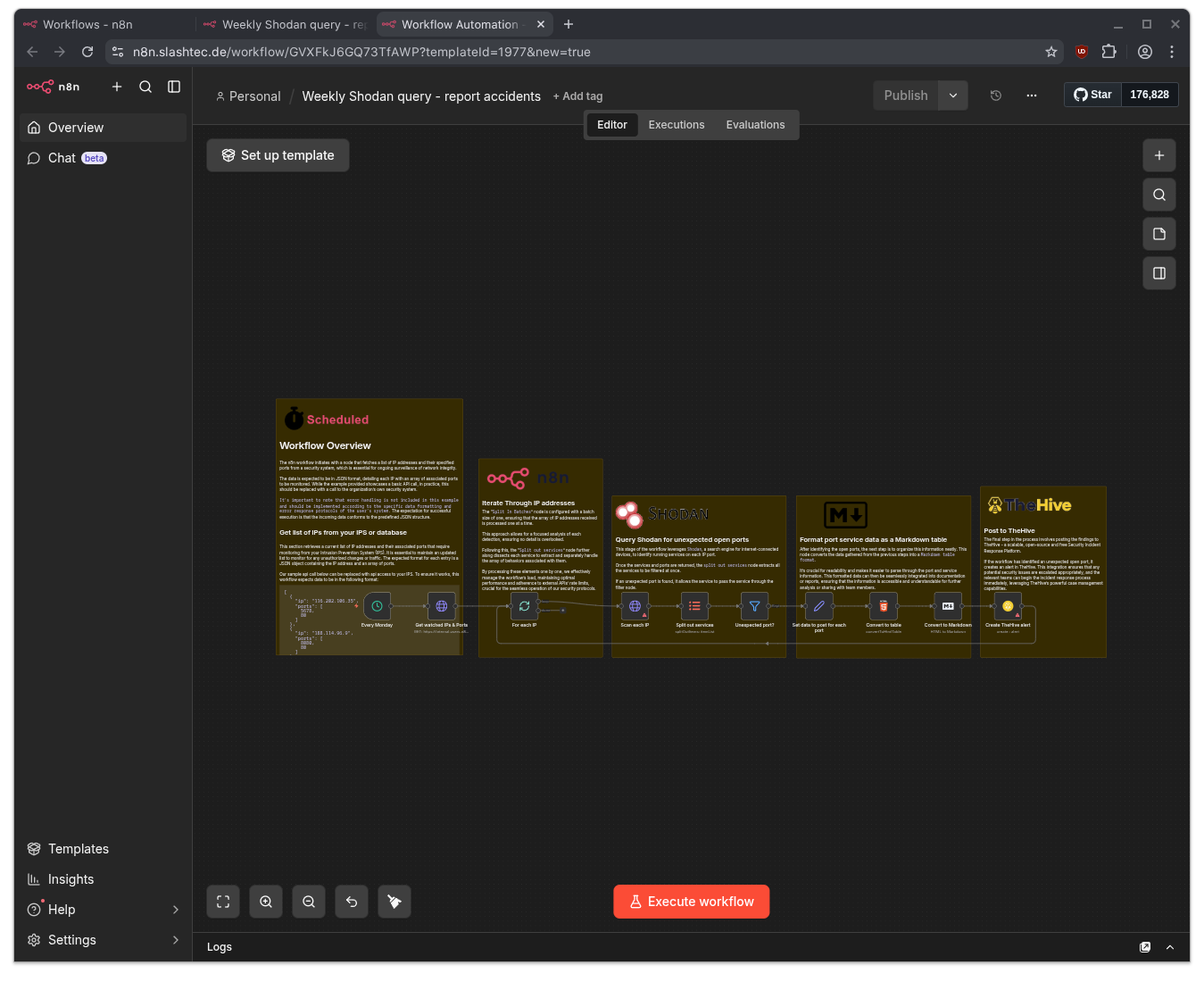The height and width of the screenshot is (990, 1204).
Task: Switch to the Evaluations tab
Action: [x=755, y=125]
